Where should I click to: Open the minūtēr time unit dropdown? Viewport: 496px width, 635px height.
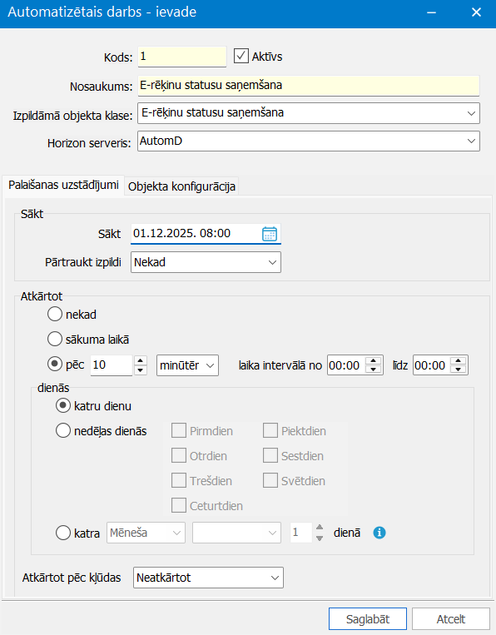coord(187,365)
